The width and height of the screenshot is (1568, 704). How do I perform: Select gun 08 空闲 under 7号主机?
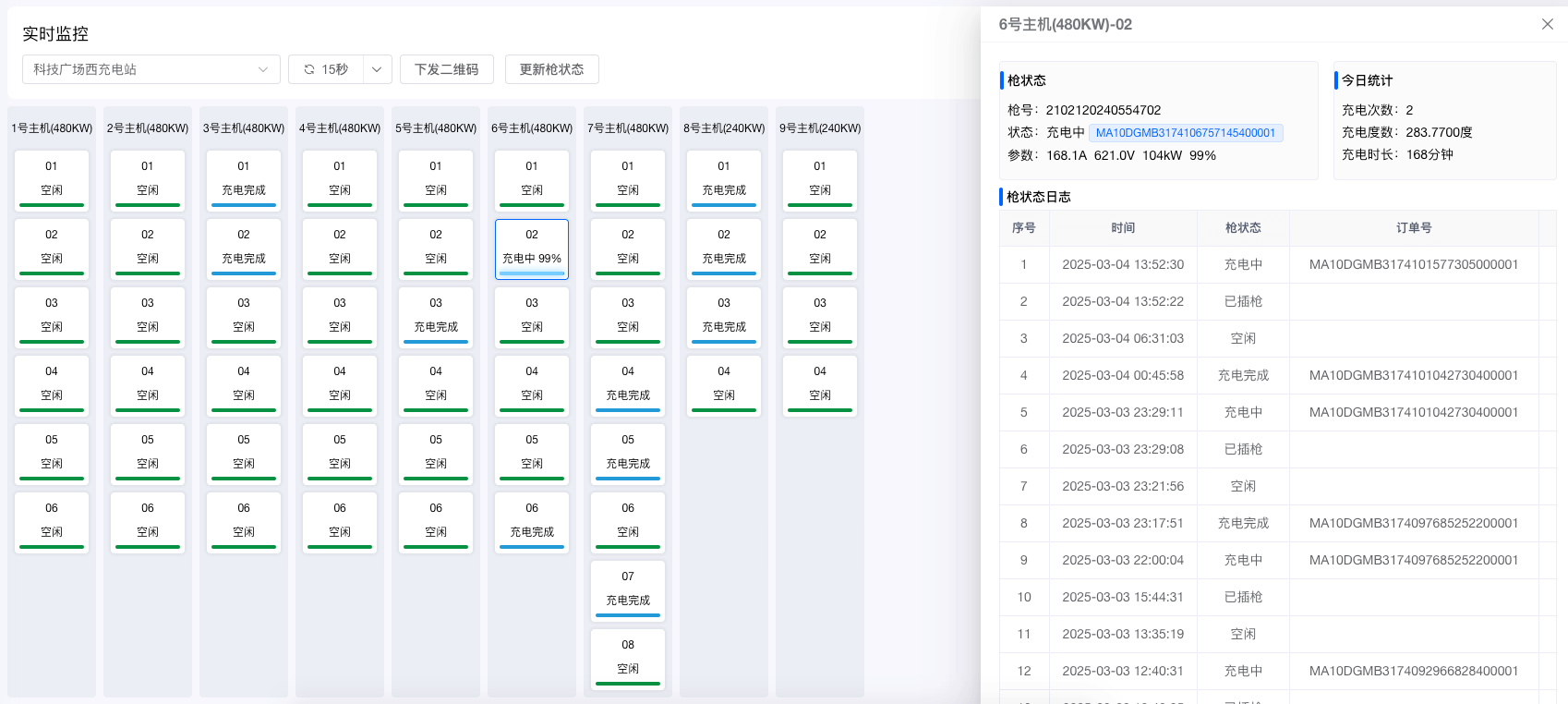628,658
